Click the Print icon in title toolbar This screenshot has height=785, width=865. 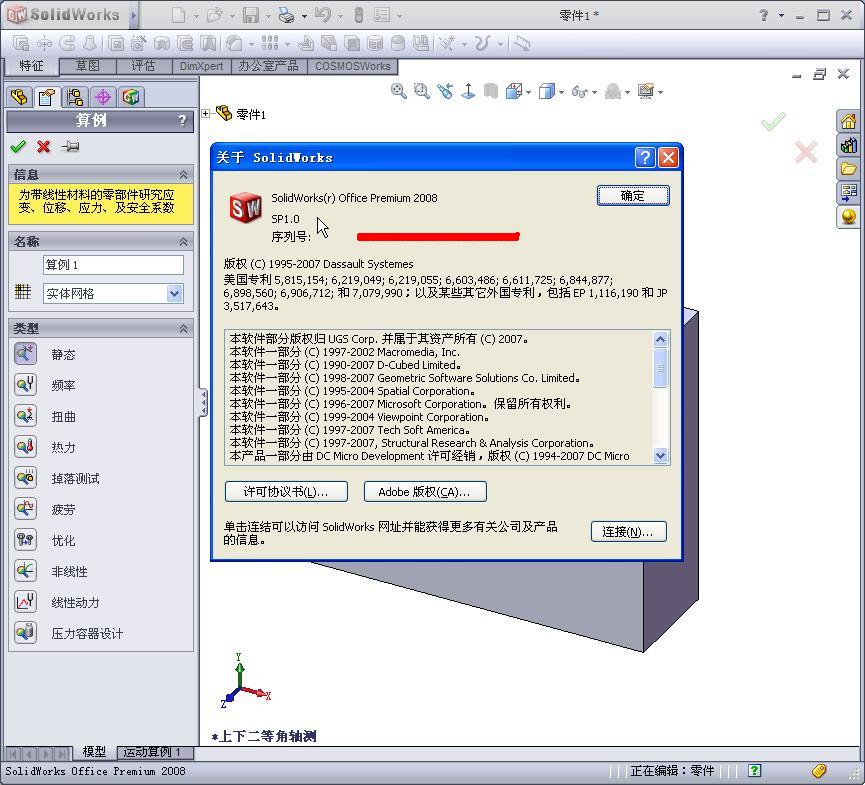coord(286,15)
